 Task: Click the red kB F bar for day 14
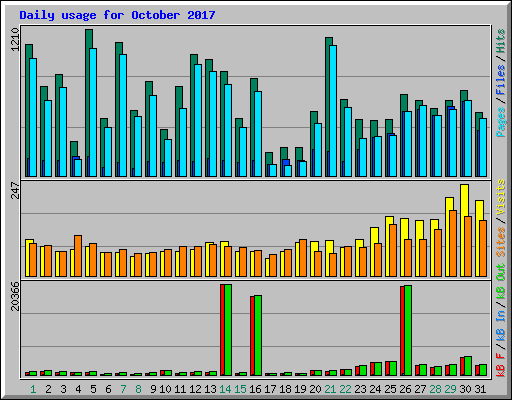222,330
